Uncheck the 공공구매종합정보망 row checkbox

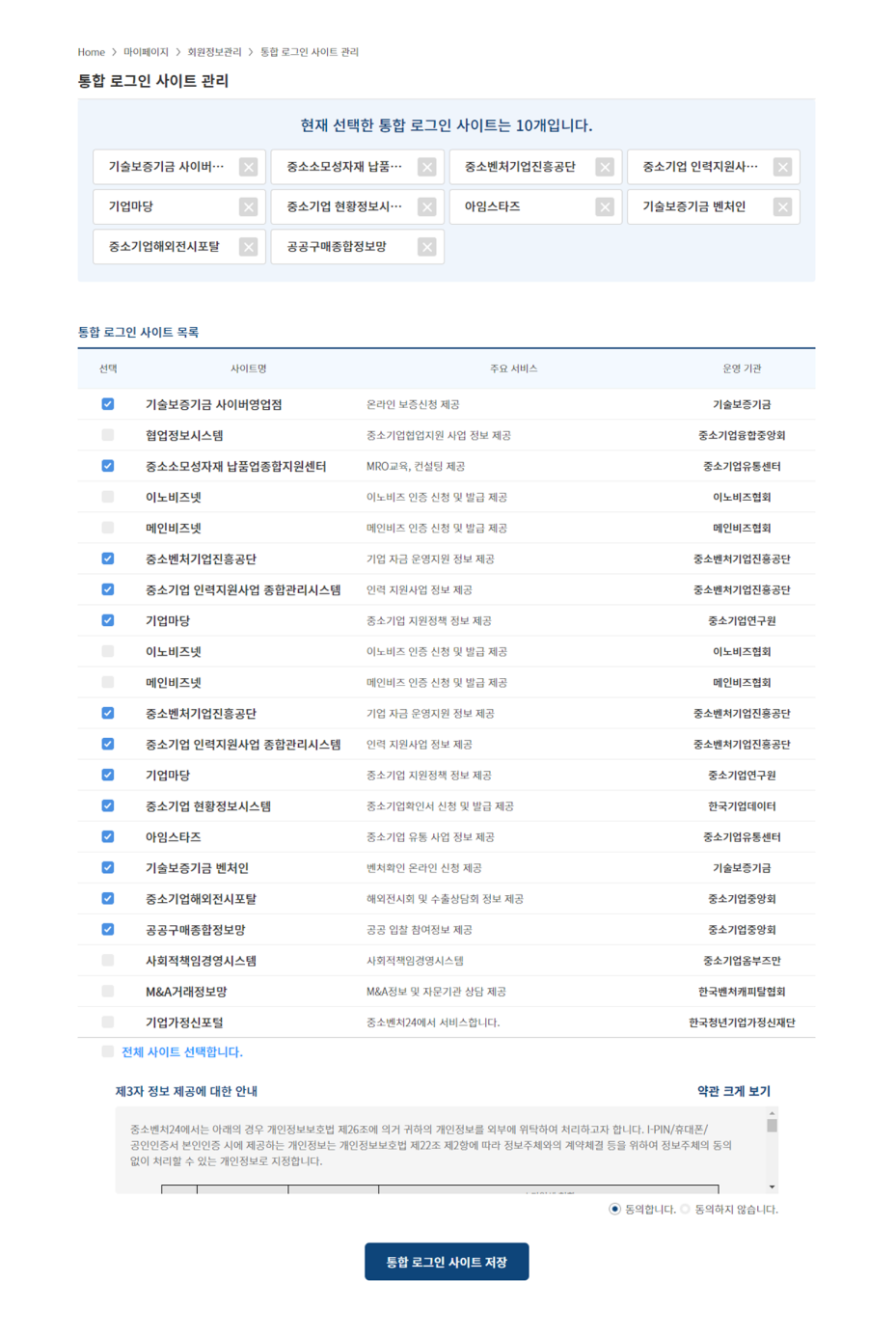pos(108,929)
